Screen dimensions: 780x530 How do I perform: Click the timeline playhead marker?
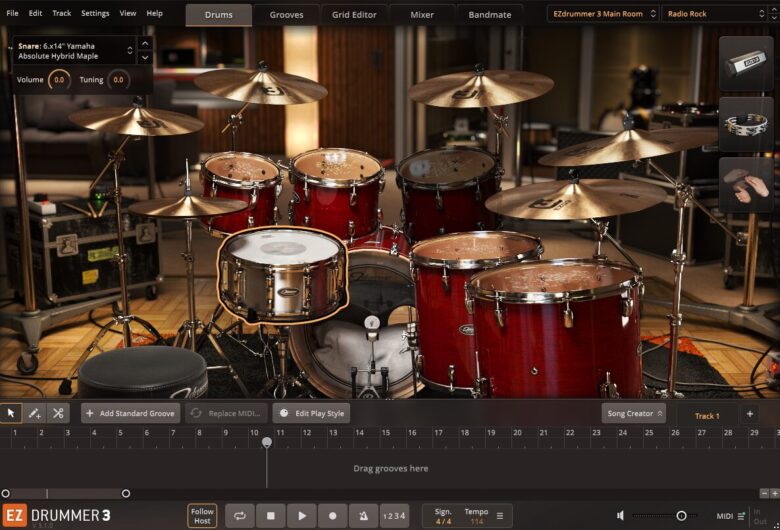pyautogui.click(x=267, y=442)
